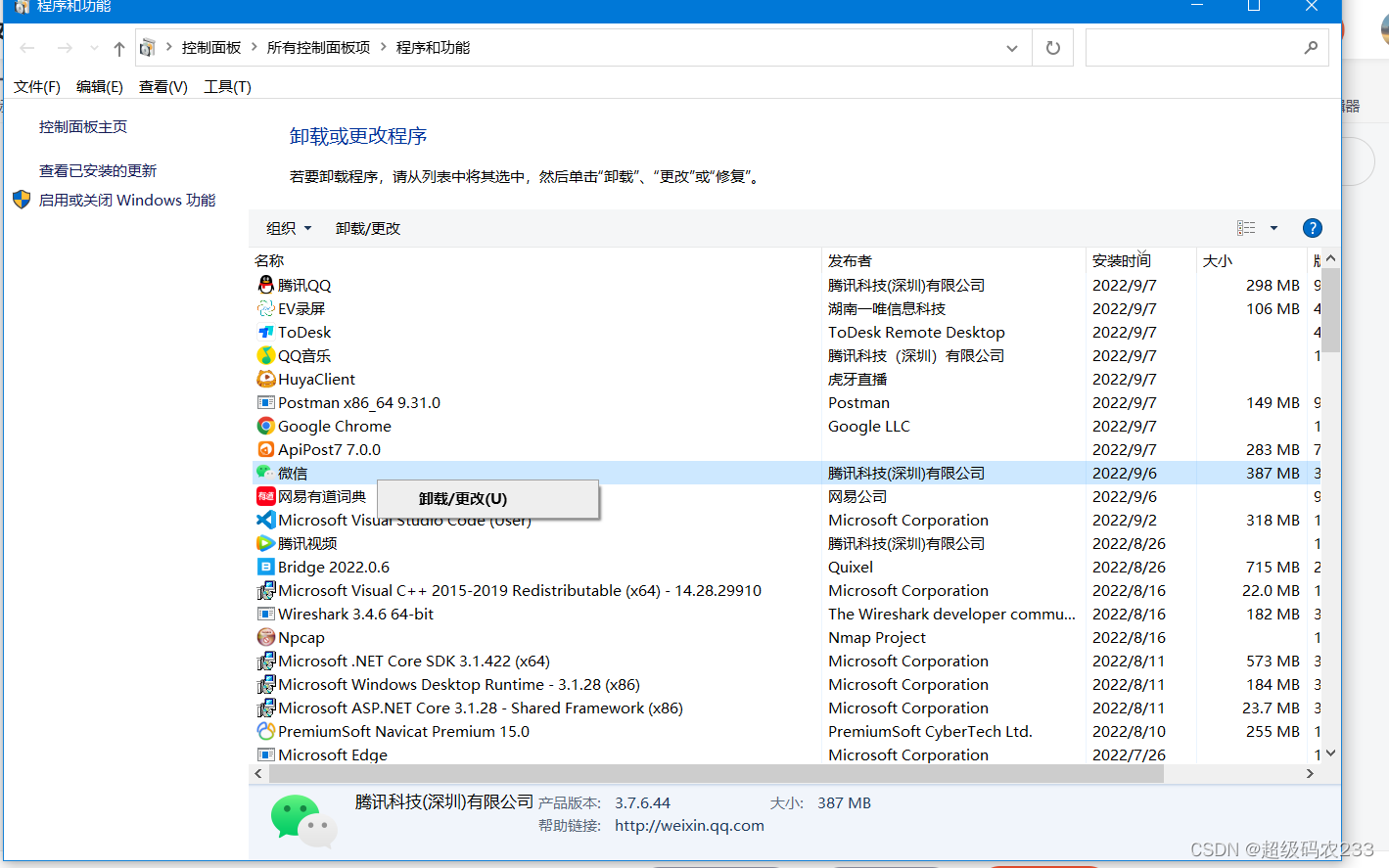1389x868 pixels.
Task: Open 控制面板主页 link
Action: coord(83,127)
